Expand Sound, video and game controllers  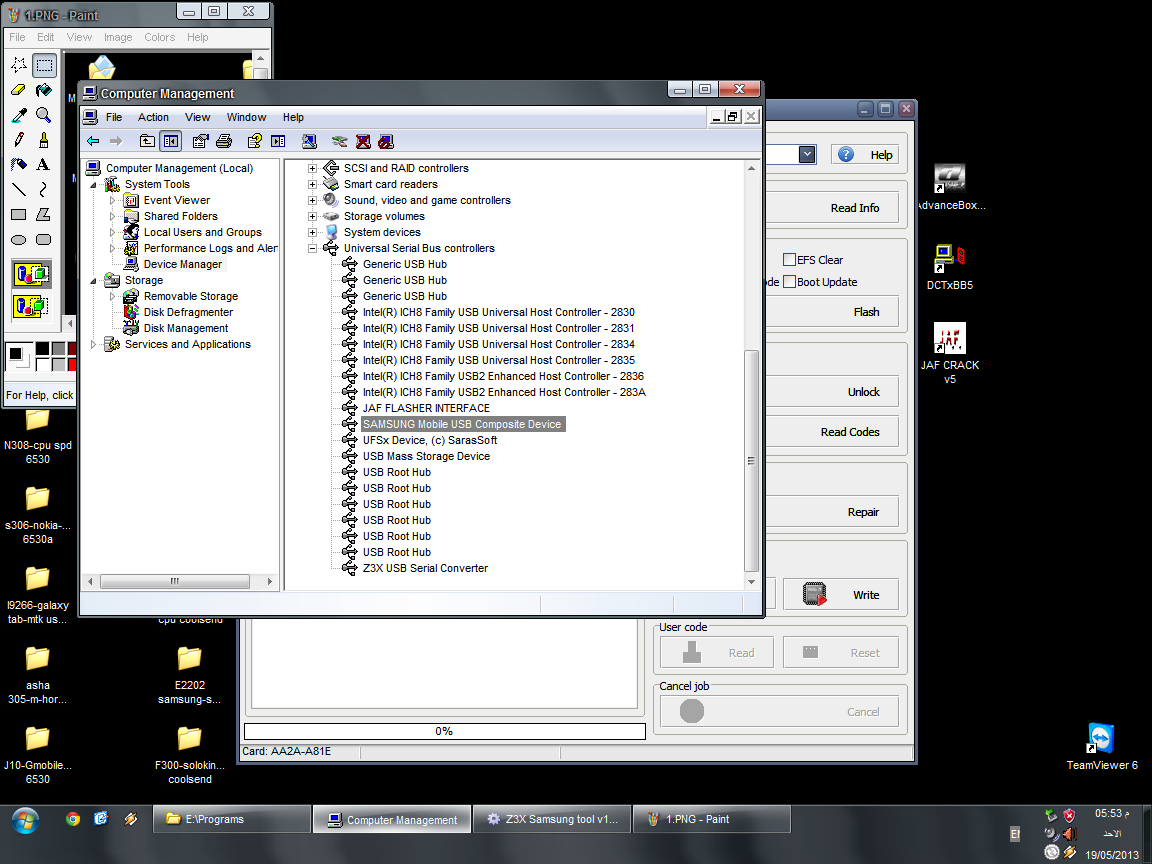[312, 200]
